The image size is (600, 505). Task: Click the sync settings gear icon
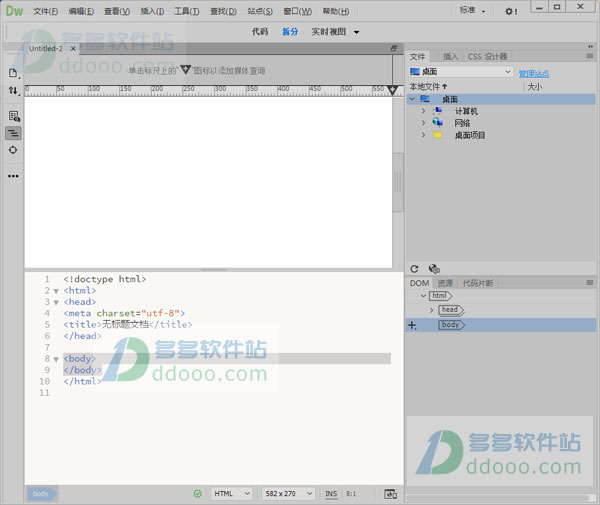point(510,11)
